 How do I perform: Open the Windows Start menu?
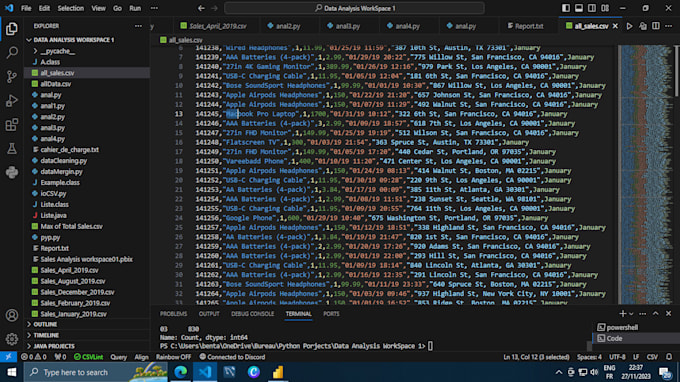12,372
